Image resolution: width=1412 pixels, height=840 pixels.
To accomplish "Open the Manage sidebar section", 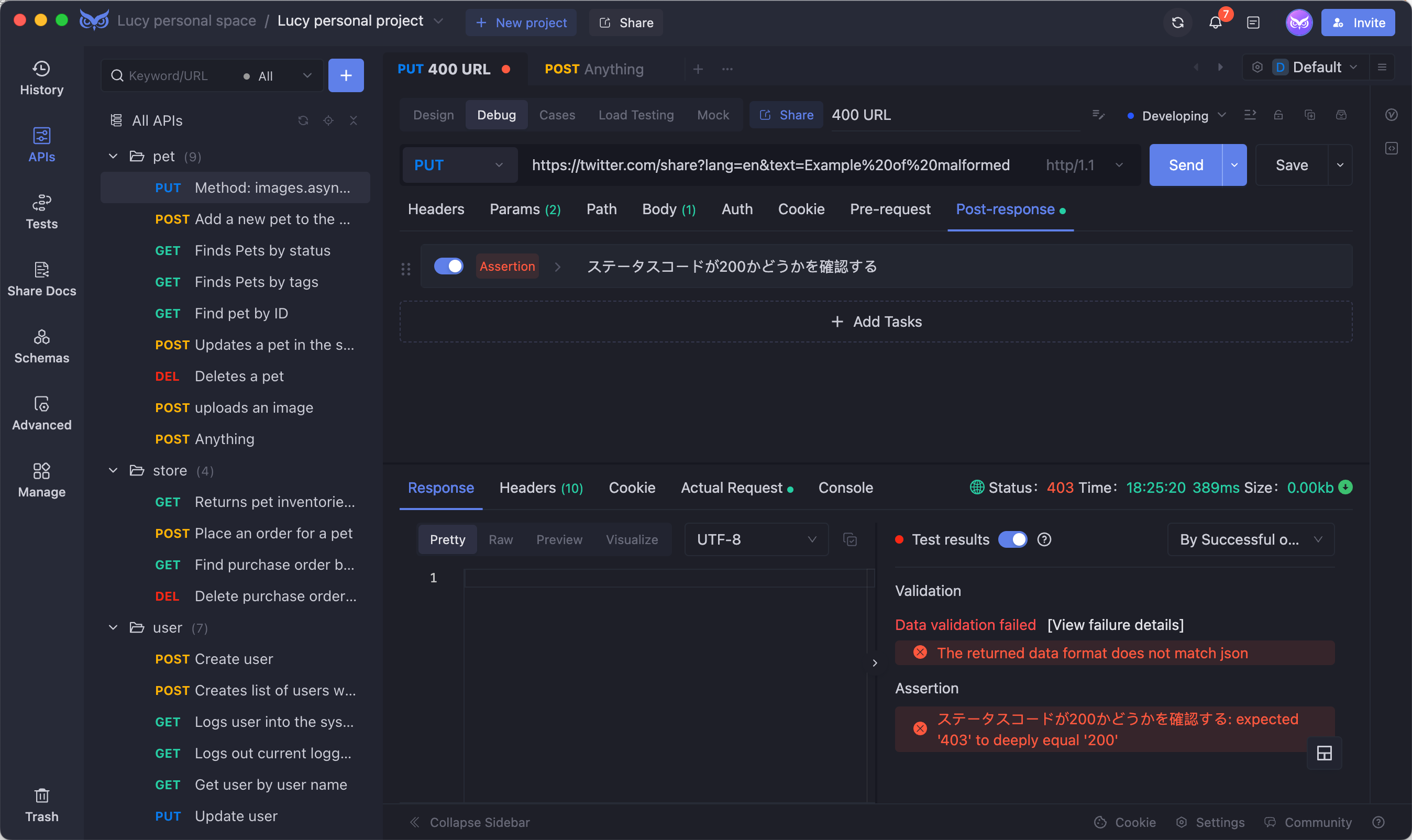I will pos(41,481).
